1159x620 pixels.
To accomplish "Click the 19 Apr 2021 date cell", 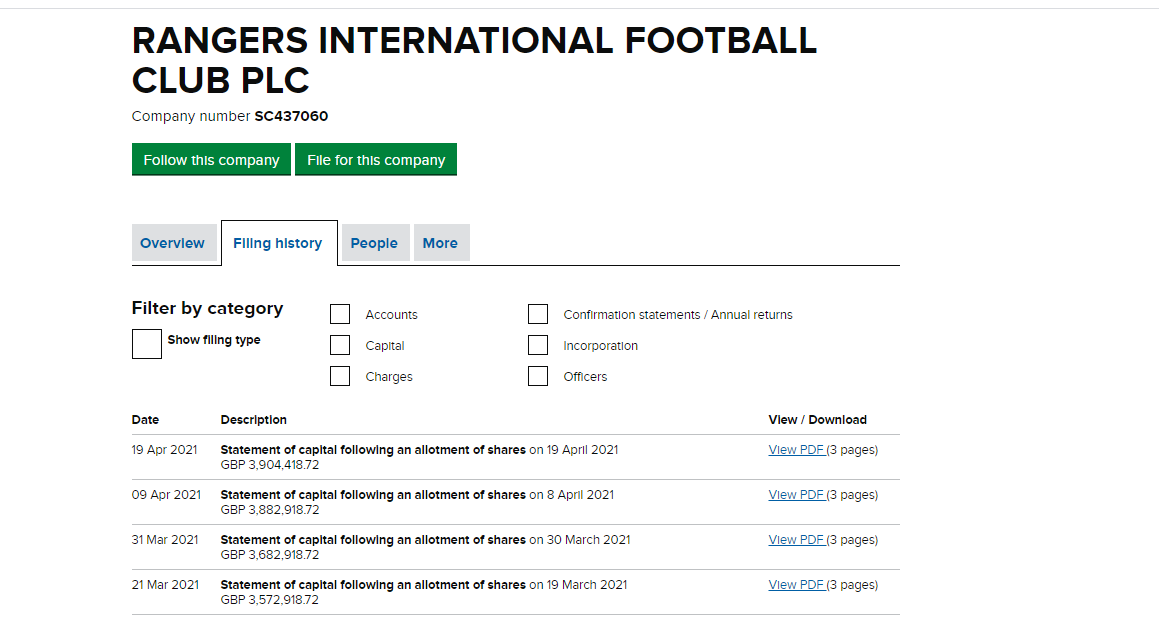I will (x=165, y=449).
